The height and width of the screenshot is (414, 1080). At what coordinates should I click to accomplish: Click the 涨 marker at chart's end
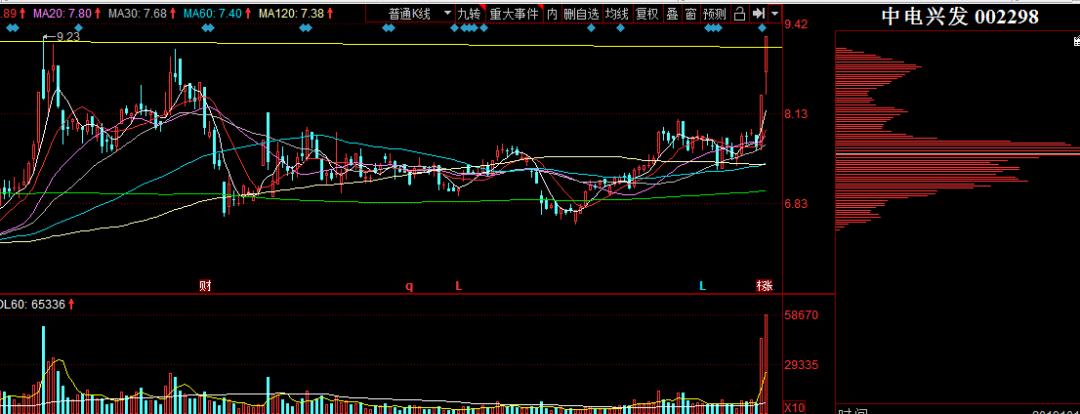pyautogui.click(x=765, y=286)
